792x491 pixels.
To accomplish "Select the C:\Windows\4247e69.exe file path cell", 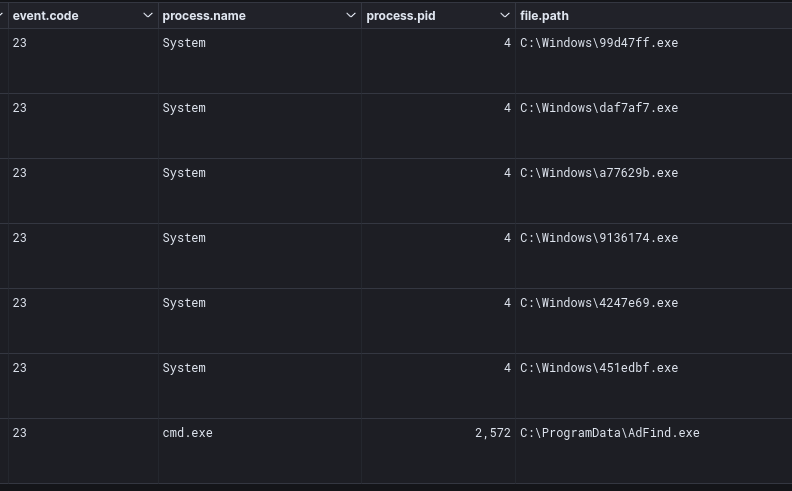I will (599, 303).
